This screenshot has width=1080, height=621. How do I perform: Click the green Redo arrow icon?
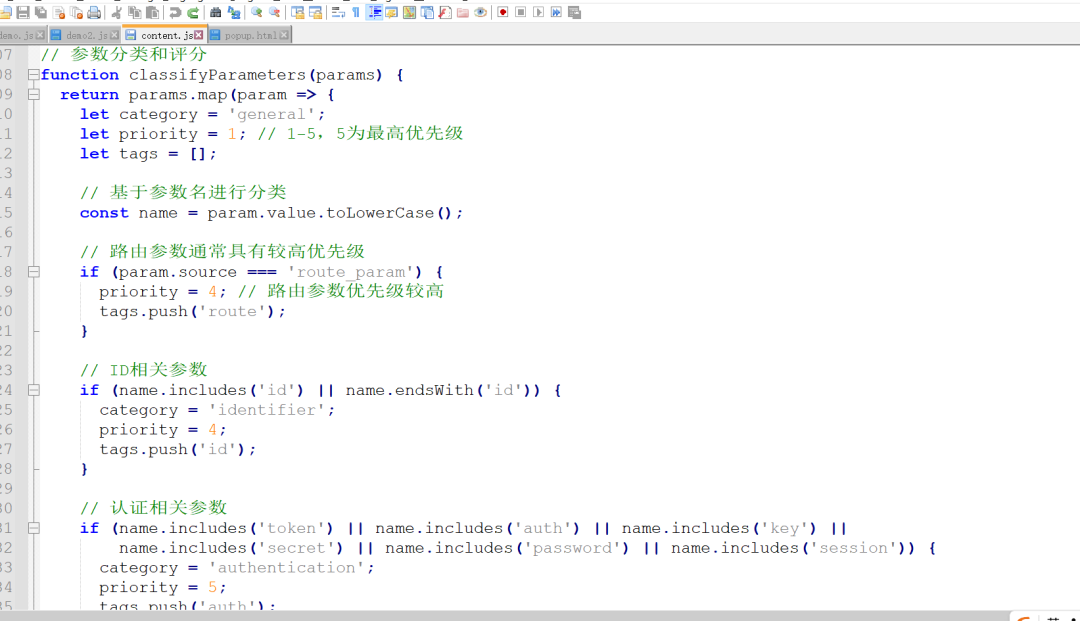click(193, 12)
